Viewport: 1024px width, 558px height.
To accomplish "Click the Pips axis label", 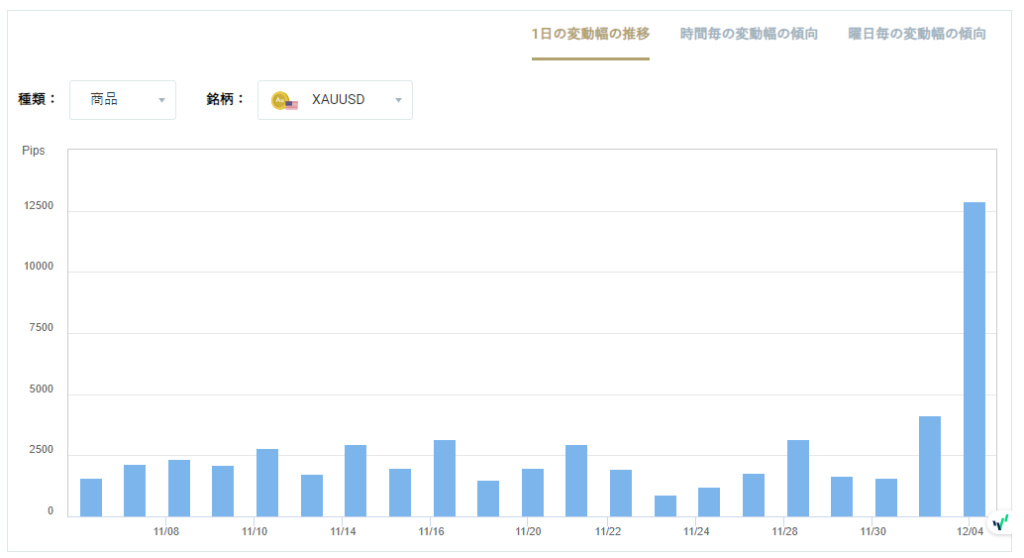I will click(33, 151).
